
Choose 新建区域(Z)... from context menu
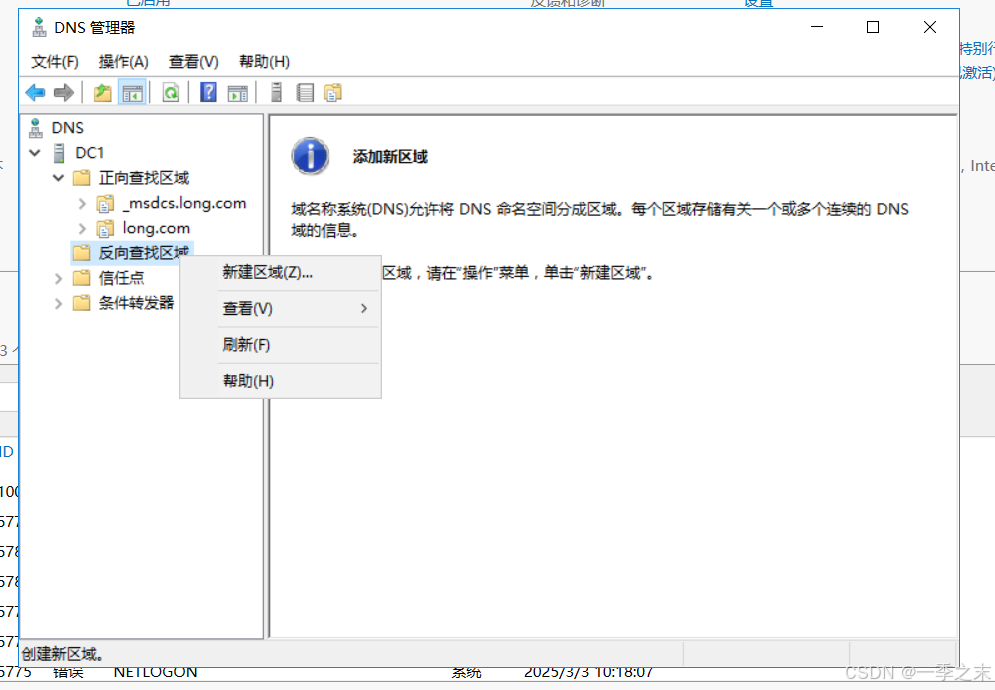[x=280, y=272]
